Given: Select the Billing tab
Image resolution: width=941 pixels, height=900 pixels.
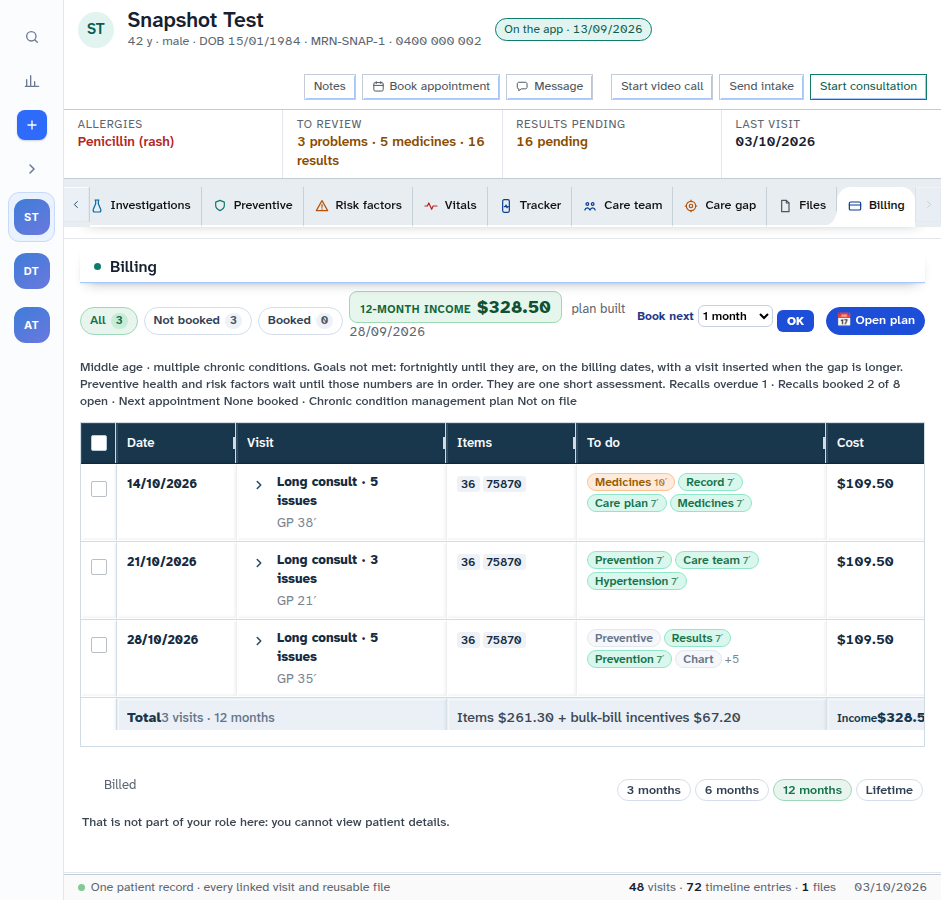Looking at the screenshot, I should point(876,205).
